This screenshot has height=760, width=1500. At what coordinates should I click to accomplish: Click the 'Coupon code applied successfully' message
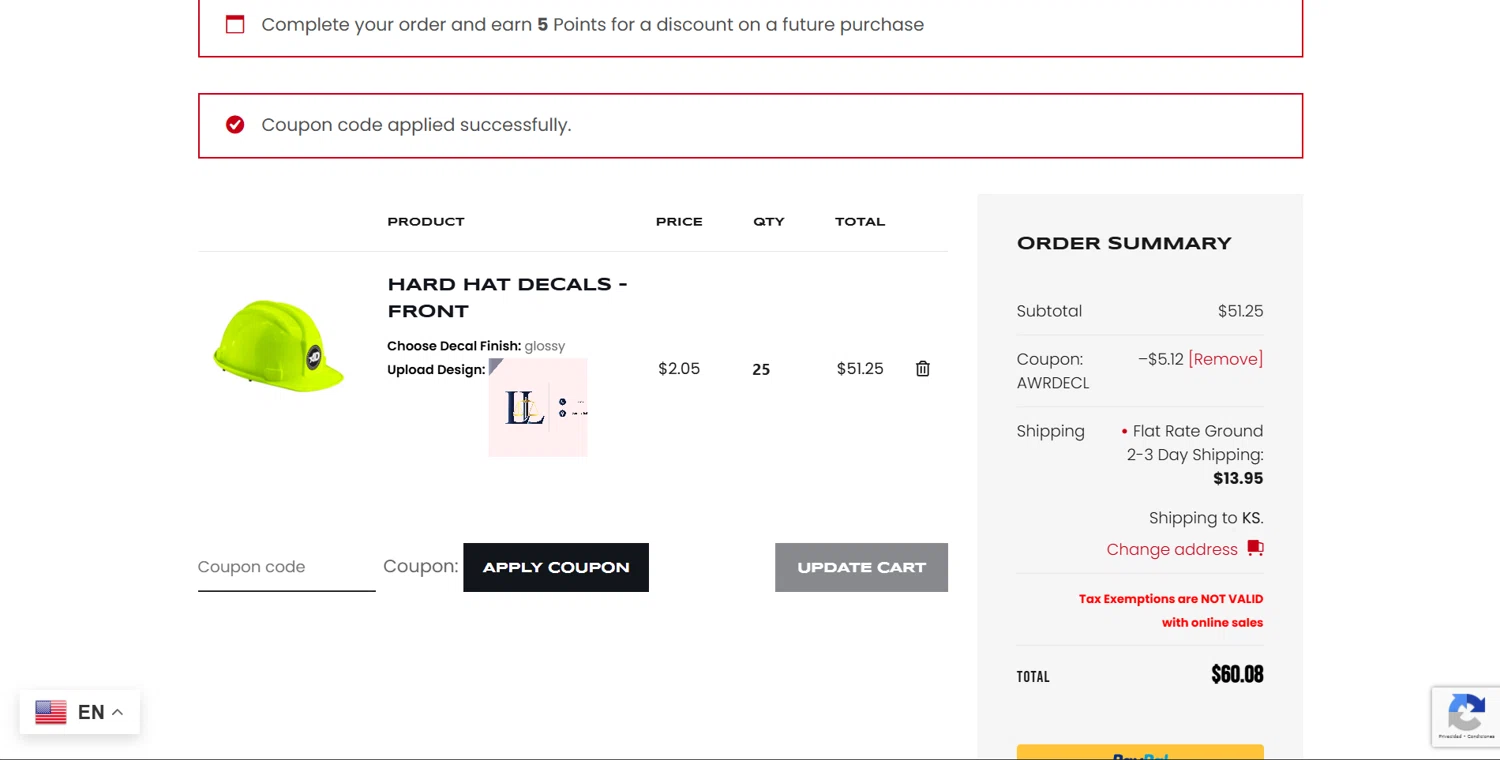tap(416, 125)
